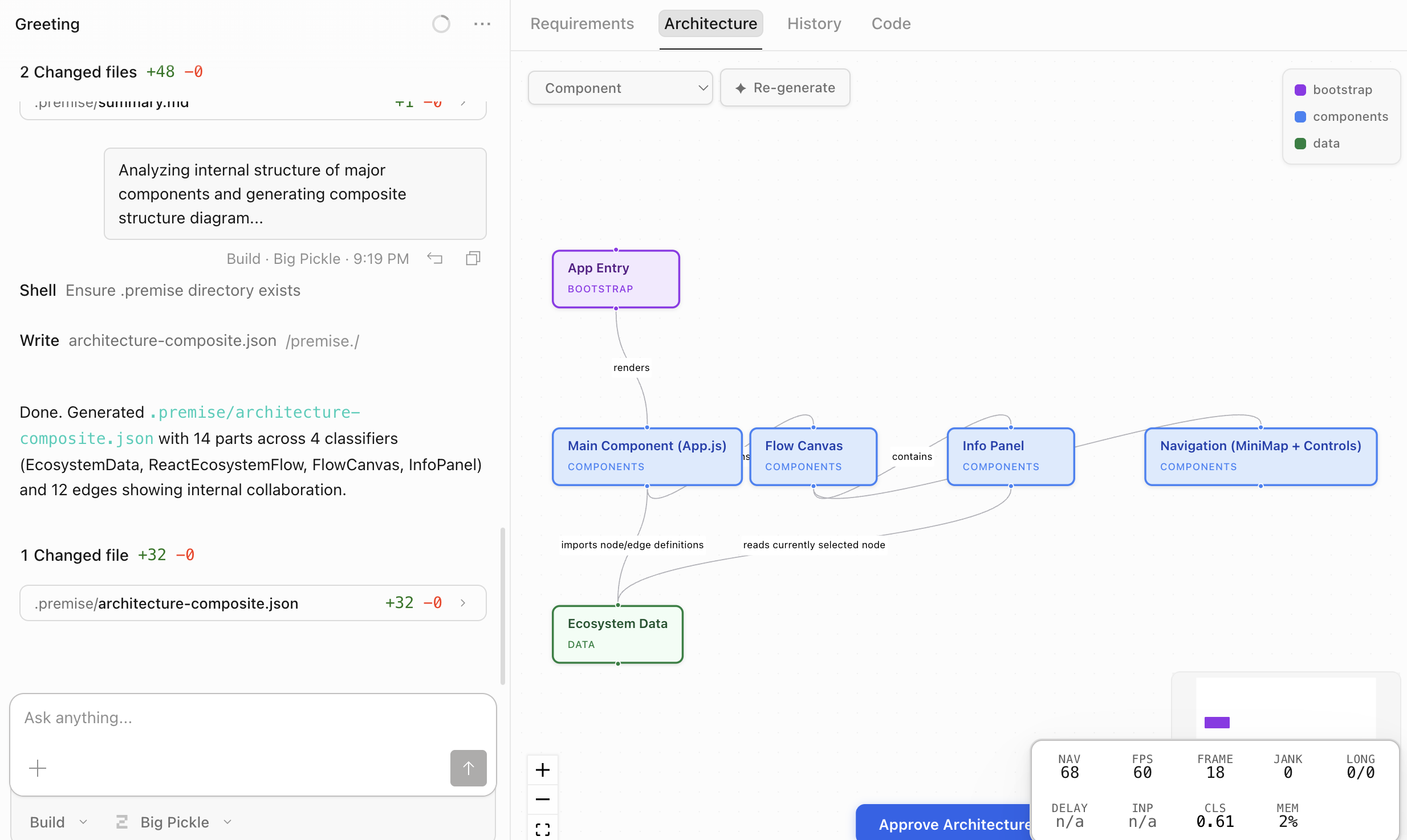The height and width of the screenshot is (840, 1407).
Task: Expand the Build mode selector
Action: 59,822
